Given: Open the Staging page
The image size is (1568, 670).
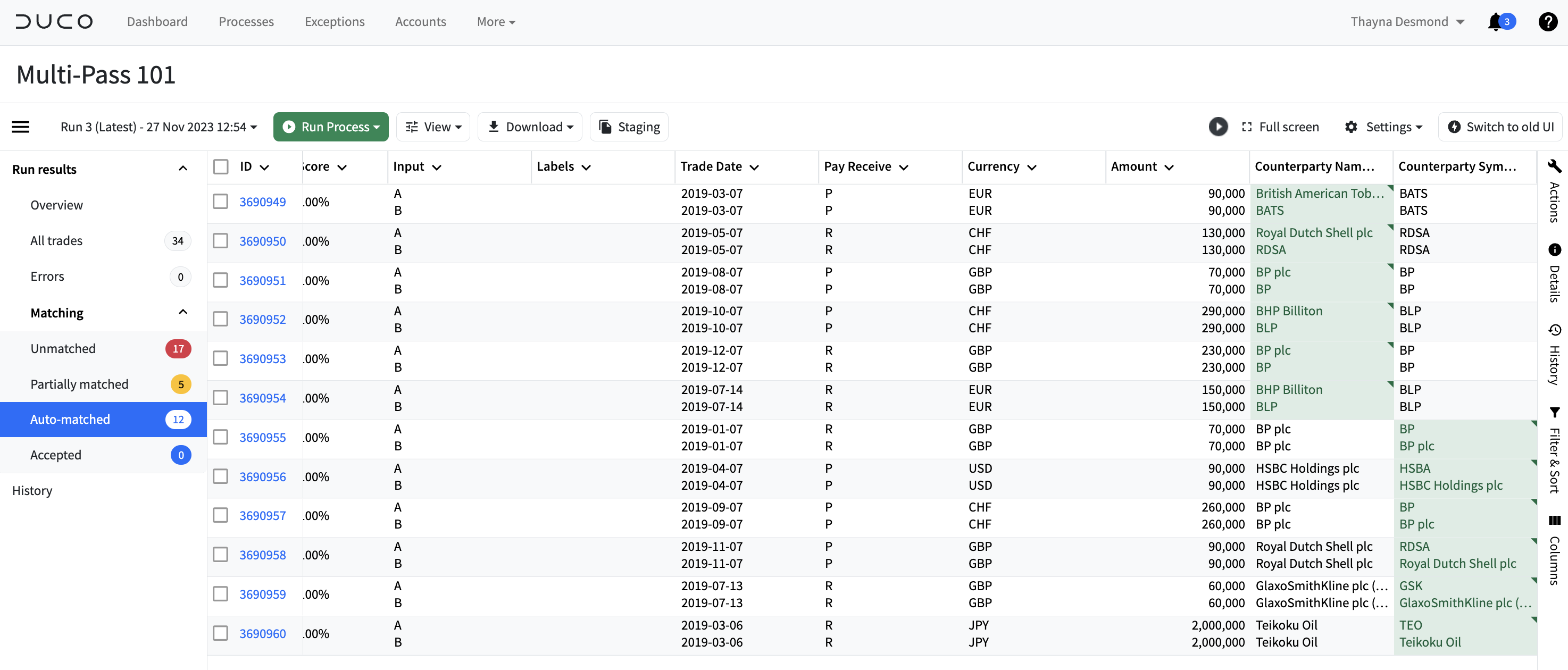Looking at the screenshot, I should tap(629, 127).
